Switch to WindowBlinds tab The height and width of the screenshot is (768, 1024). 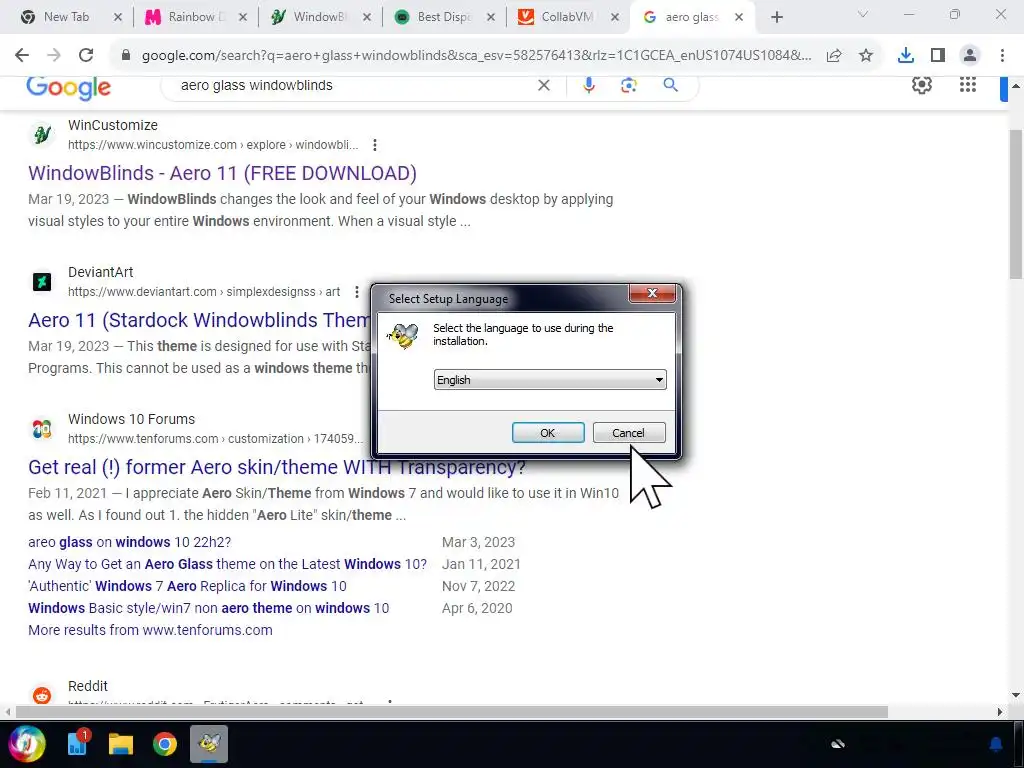[318, 17]
